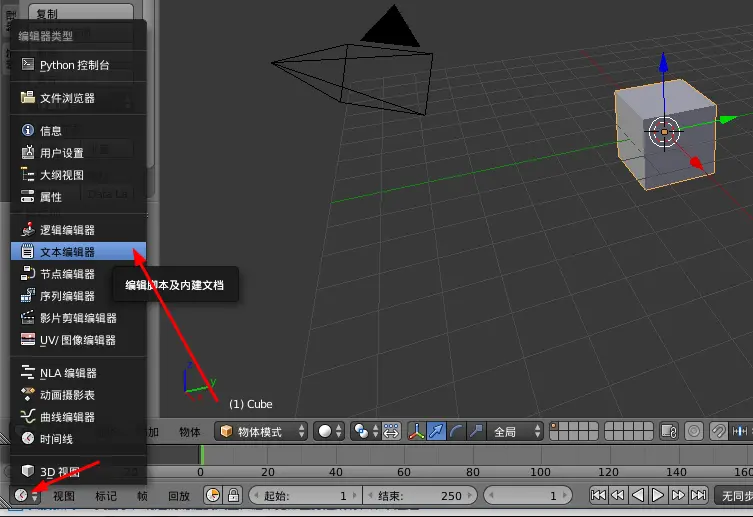Screen dimensions: 753x517
Task: Click the outliner tree icon
Action: [x=28, y=174]
